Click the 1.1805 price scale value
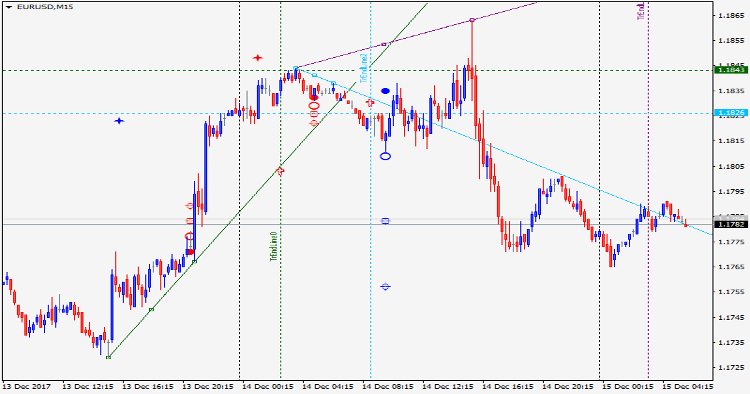The image size is (750, 394). 731,166
